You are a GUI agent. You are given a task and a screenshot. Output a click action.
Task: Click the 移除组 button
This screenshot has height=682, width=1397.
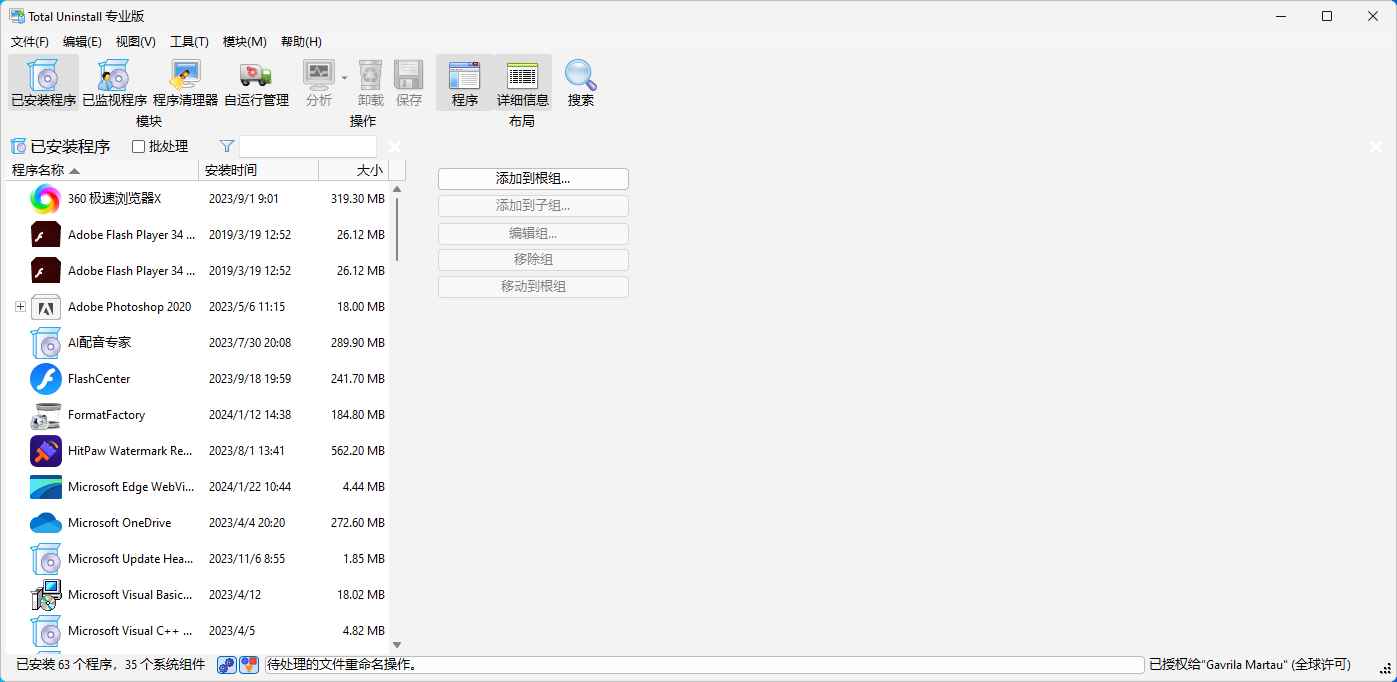[x=532, y=259]
